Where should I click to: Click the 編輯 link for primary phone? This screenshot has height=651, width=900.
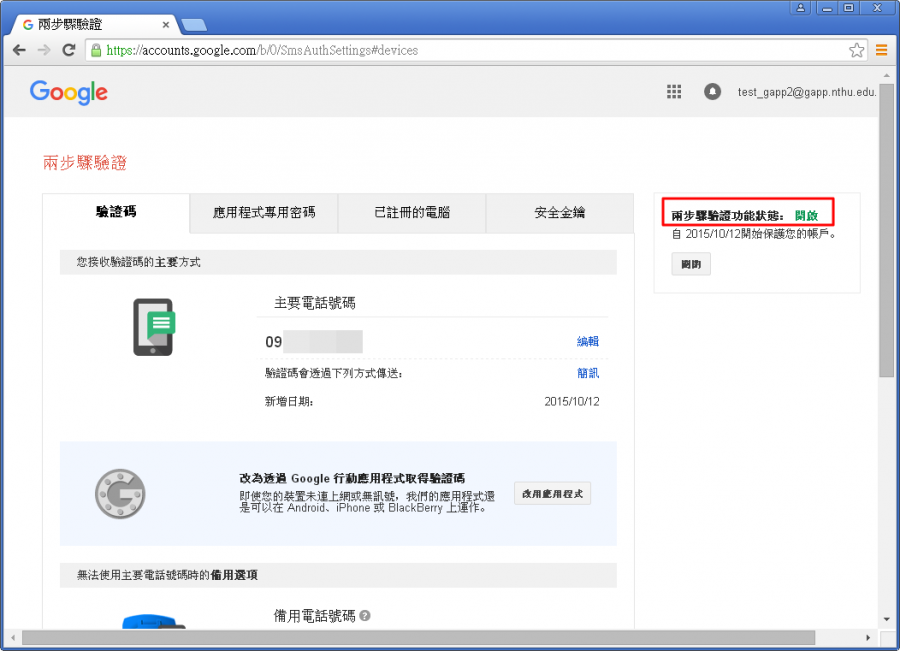pyautogui.click(x=588, y=342)
